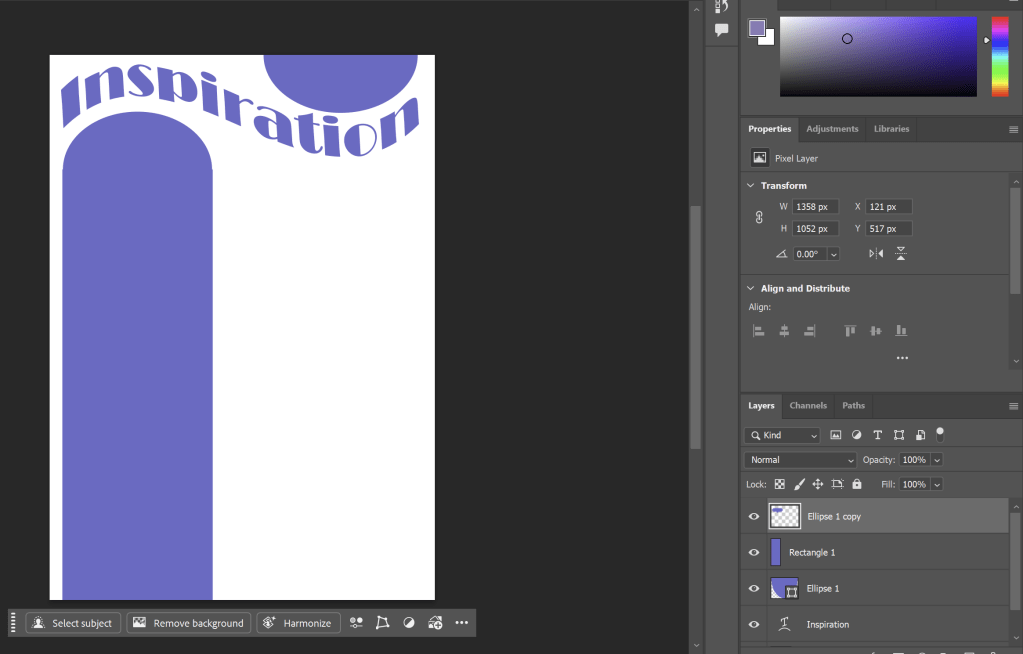This screenshot has width=1023, height=654.
Task: Hide the Rectangle 1 layer
Action: pos(754,552)
